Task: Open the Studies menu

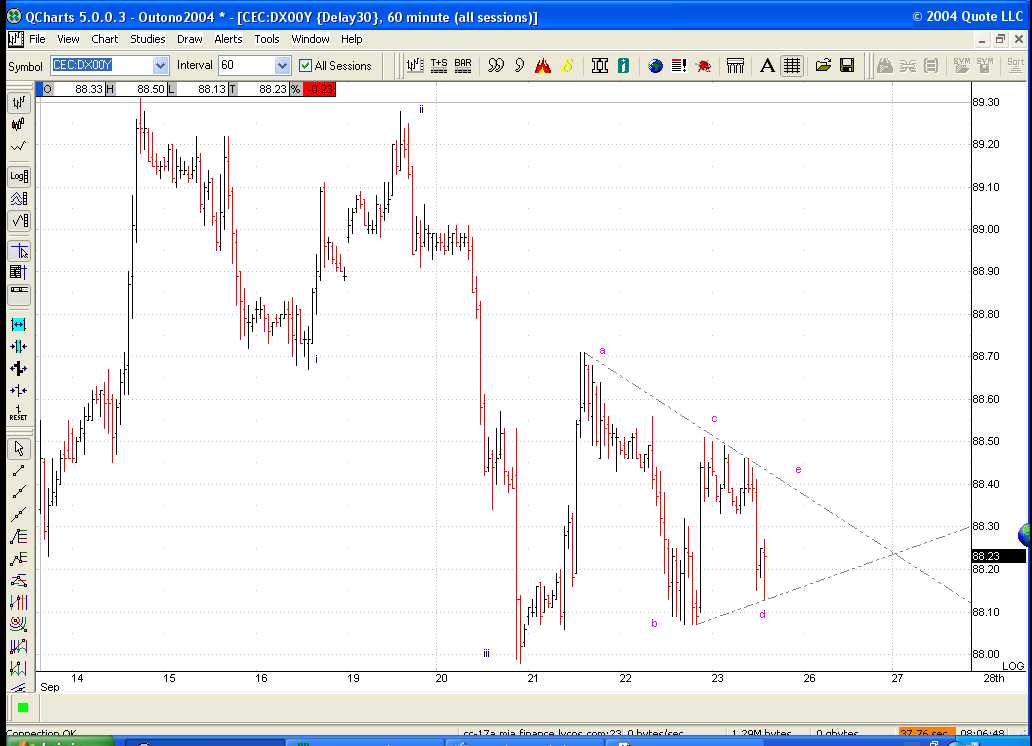Action: [147, 39]
